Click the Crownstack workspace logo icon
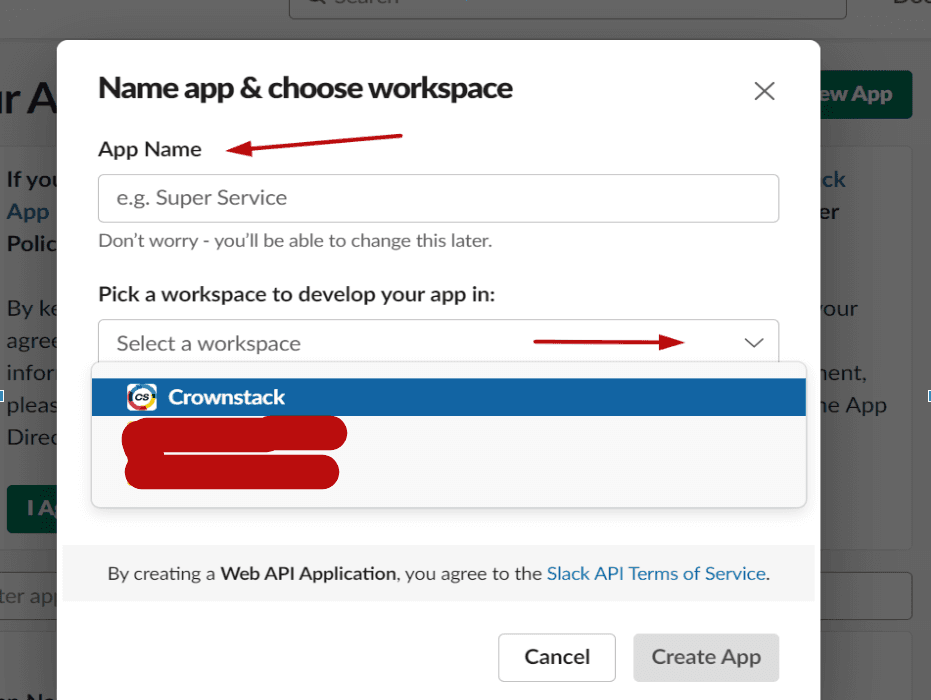This screenshot has height=700, width=931. tap(141, 397)
